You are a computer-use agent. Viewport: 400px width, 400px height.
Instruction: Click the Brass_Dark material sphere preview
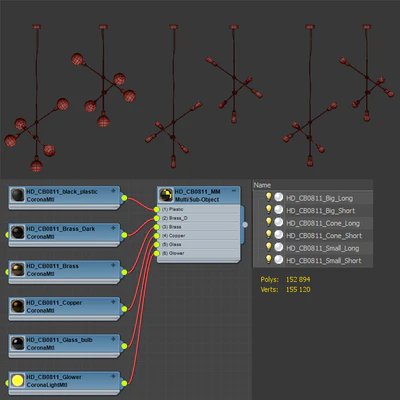(x=17, y=233)
